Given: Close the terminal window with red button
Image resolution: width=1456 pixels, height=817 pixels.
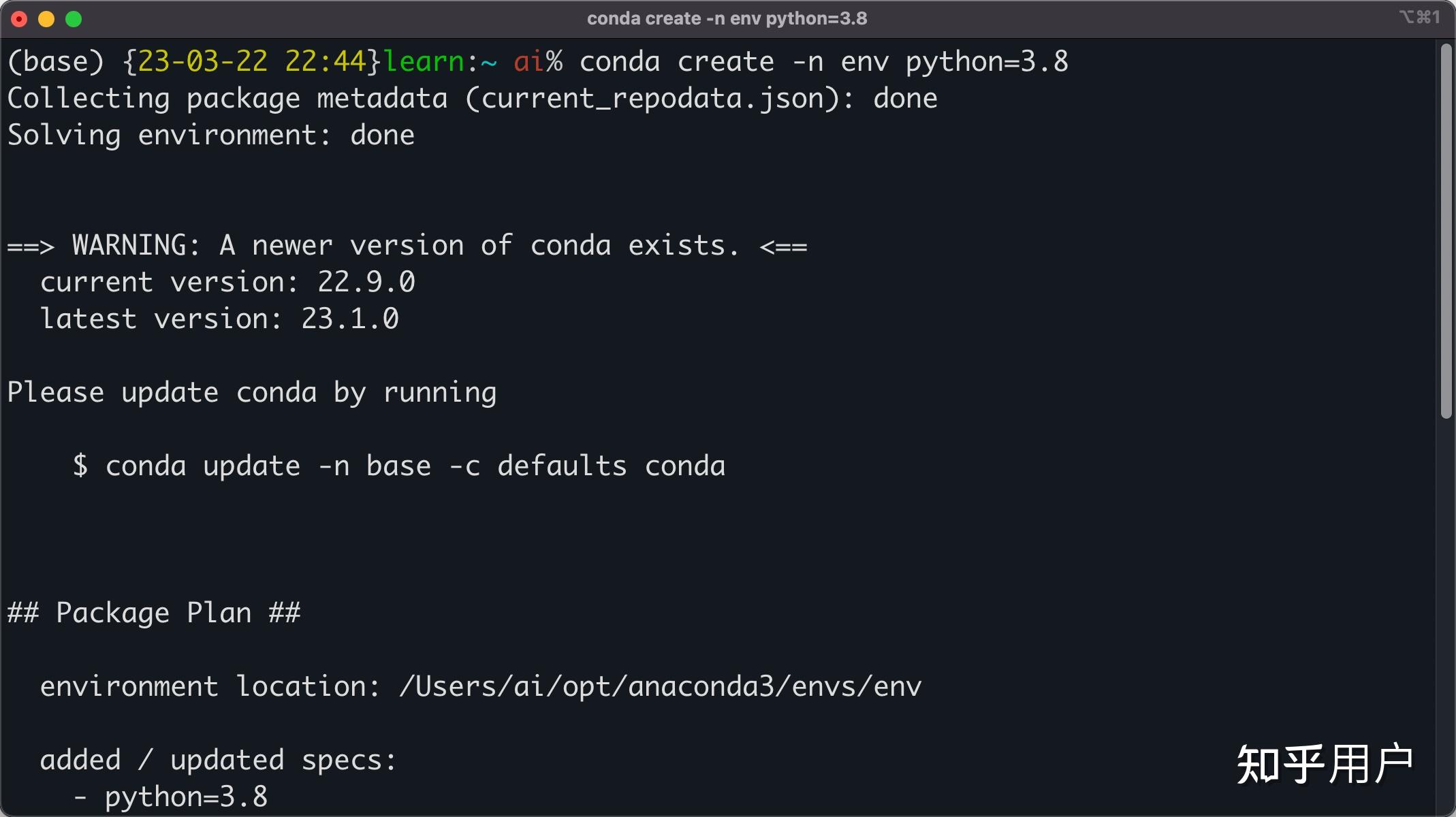Looking at the screenshot, I should pos(19,19).
